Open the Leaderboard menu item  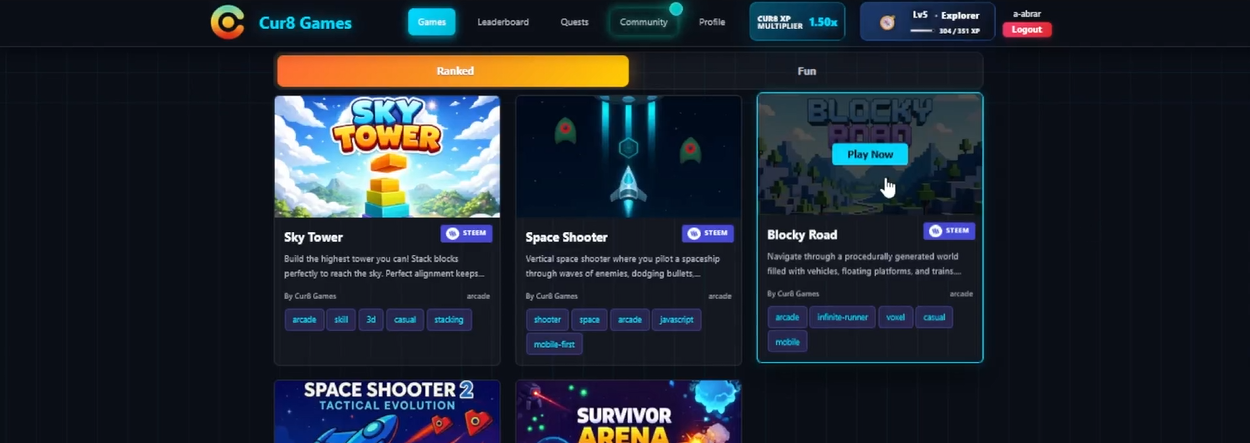click(x=503, y=22)
